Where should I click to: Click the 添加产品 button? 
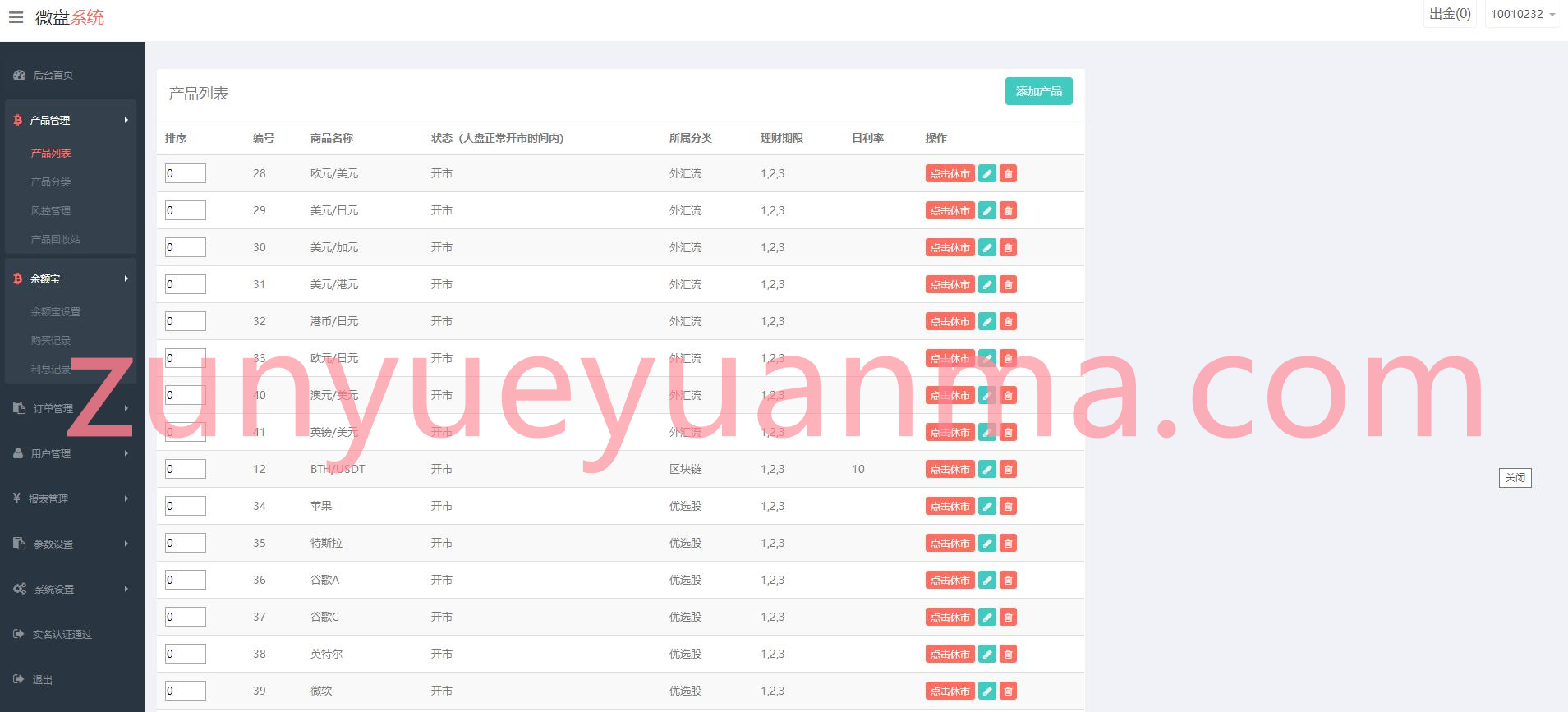[1038, 91]
